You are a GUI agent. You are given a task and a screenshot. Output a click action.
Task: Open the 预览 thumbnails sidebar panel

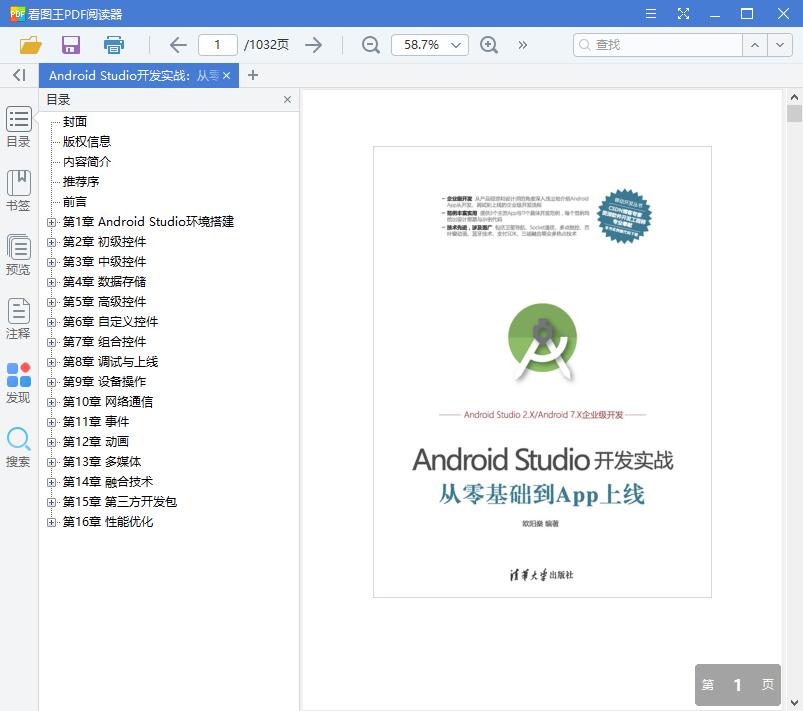point(18,255)
